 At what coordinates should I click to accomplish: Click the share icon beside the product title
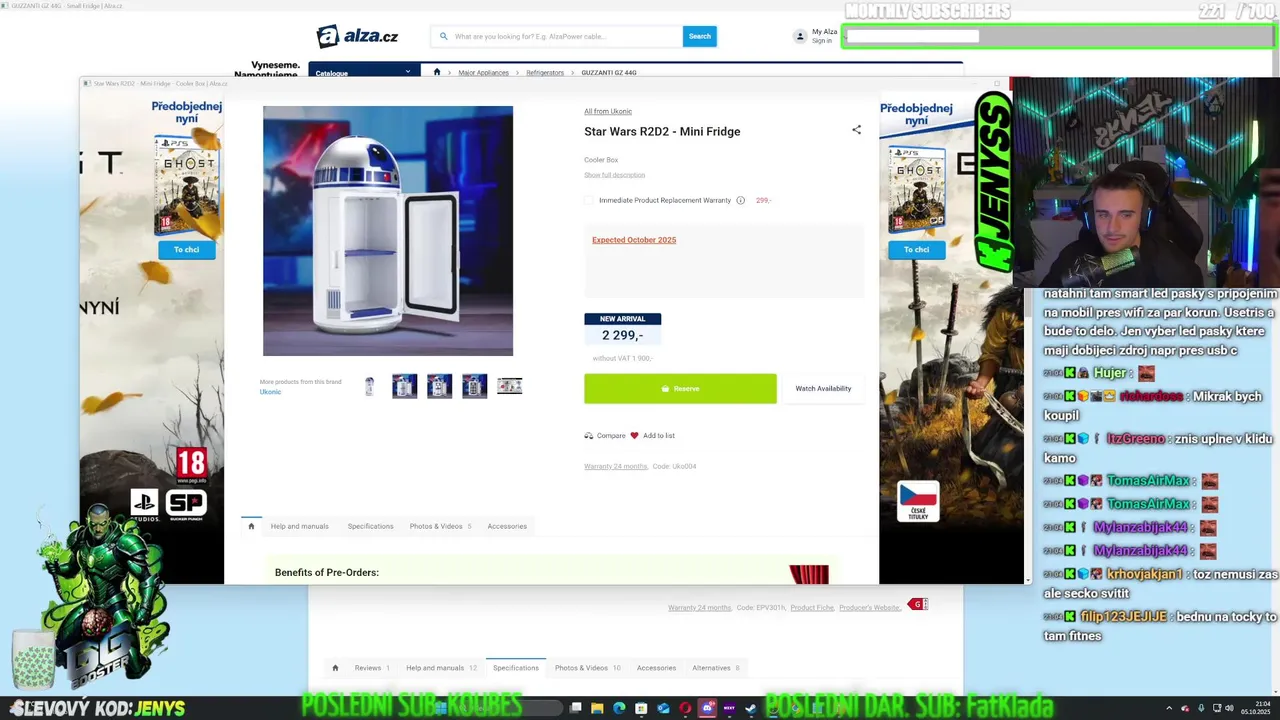point(856,130)
